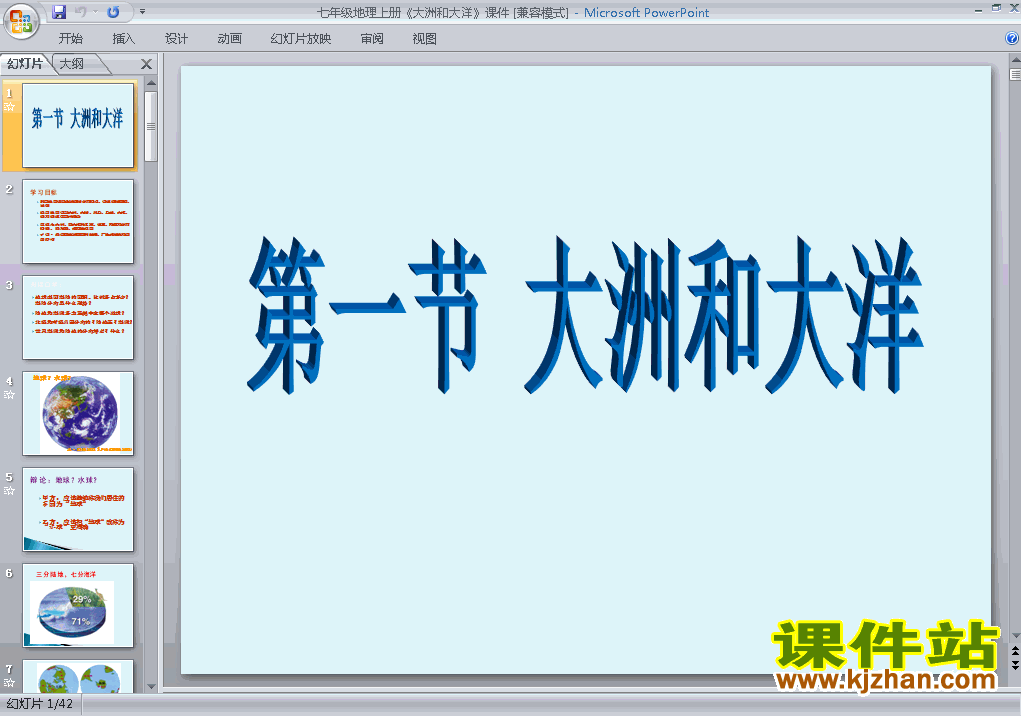This screenshot has height=717, width=1021.
Task: Click status bar text 幻灯片 1/42
Action: (x=40, y=704)
